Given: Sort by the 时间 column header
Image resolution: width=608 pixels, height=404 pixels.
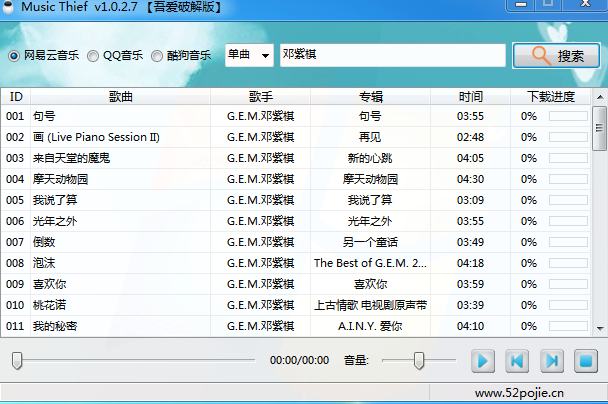Looking at the screenshot, I should (x=470, y=97).
